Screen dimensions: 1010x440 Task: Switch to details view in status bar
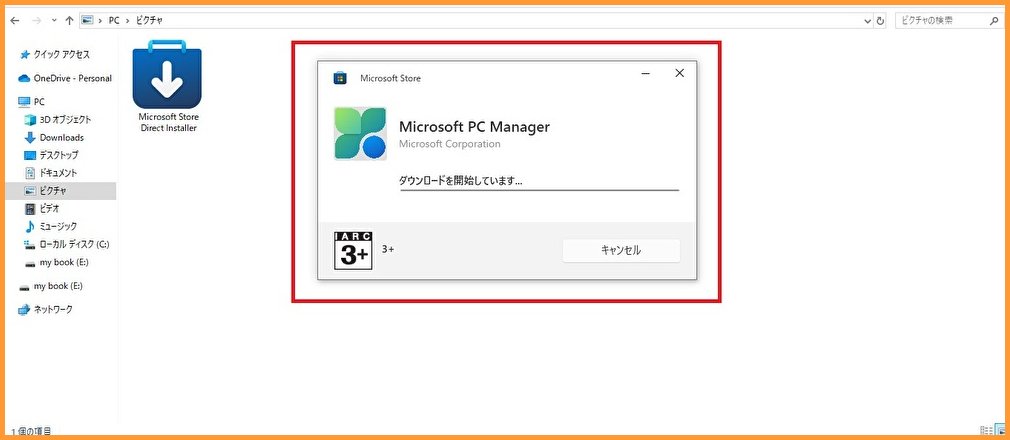[985, 430]
